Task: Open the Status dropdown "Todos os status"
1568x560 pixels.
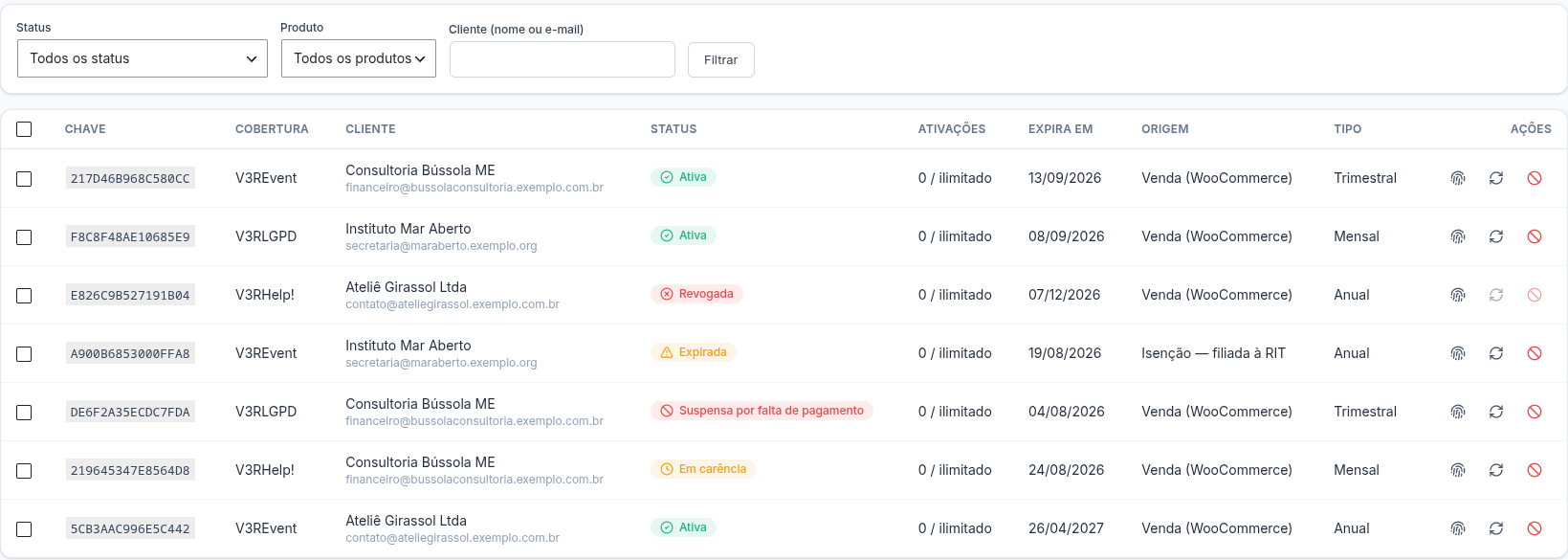Action: click(x=143, y=58)
